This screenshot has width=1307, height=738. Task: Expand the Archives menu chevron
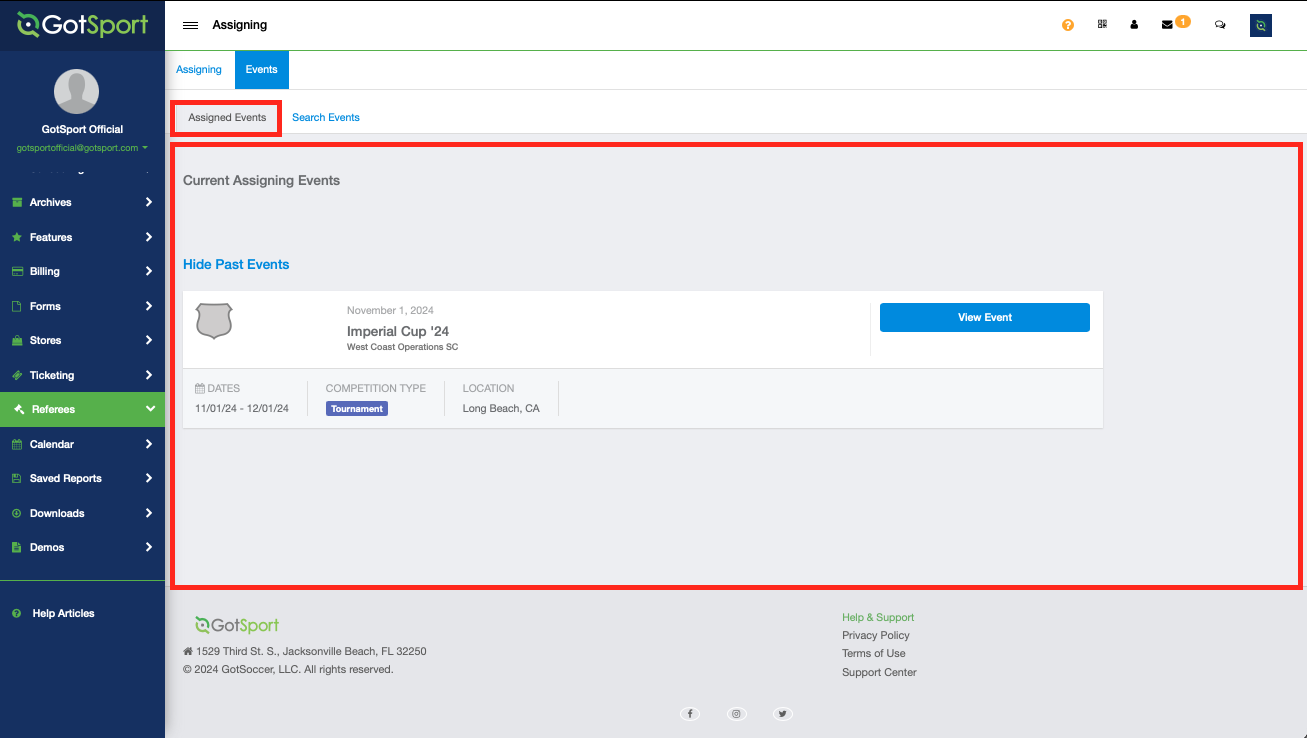tap(149, 202)
